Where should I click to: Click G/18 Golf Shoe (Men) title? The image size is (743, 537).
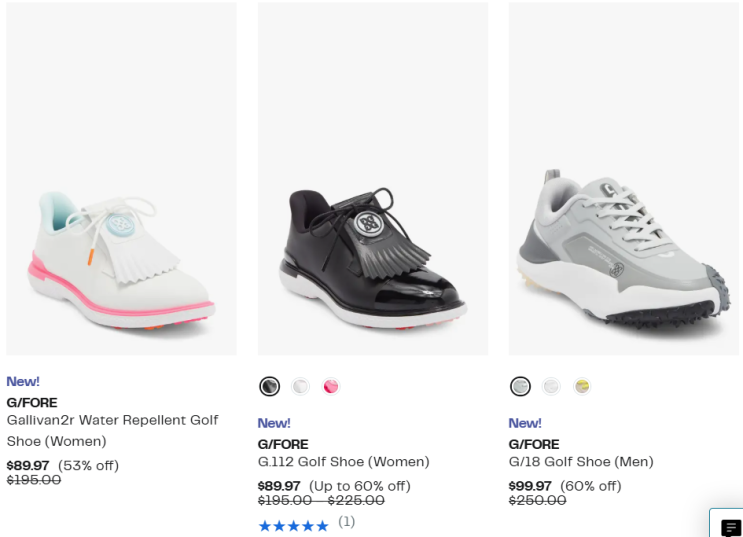580,462
